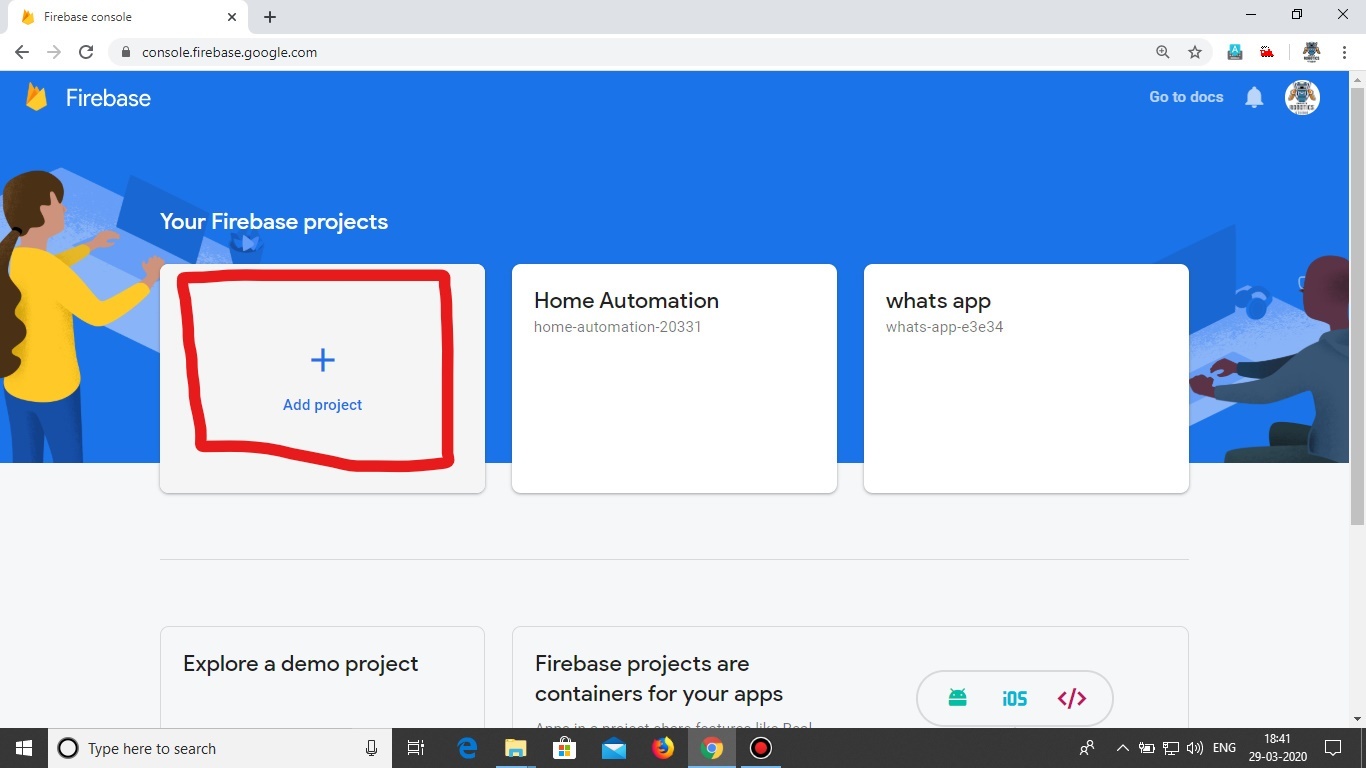Image resolution: width=1366 pixels, height=768 pixels.
Task: Click the Chrome taskbar icon
Action: point(711,748)
